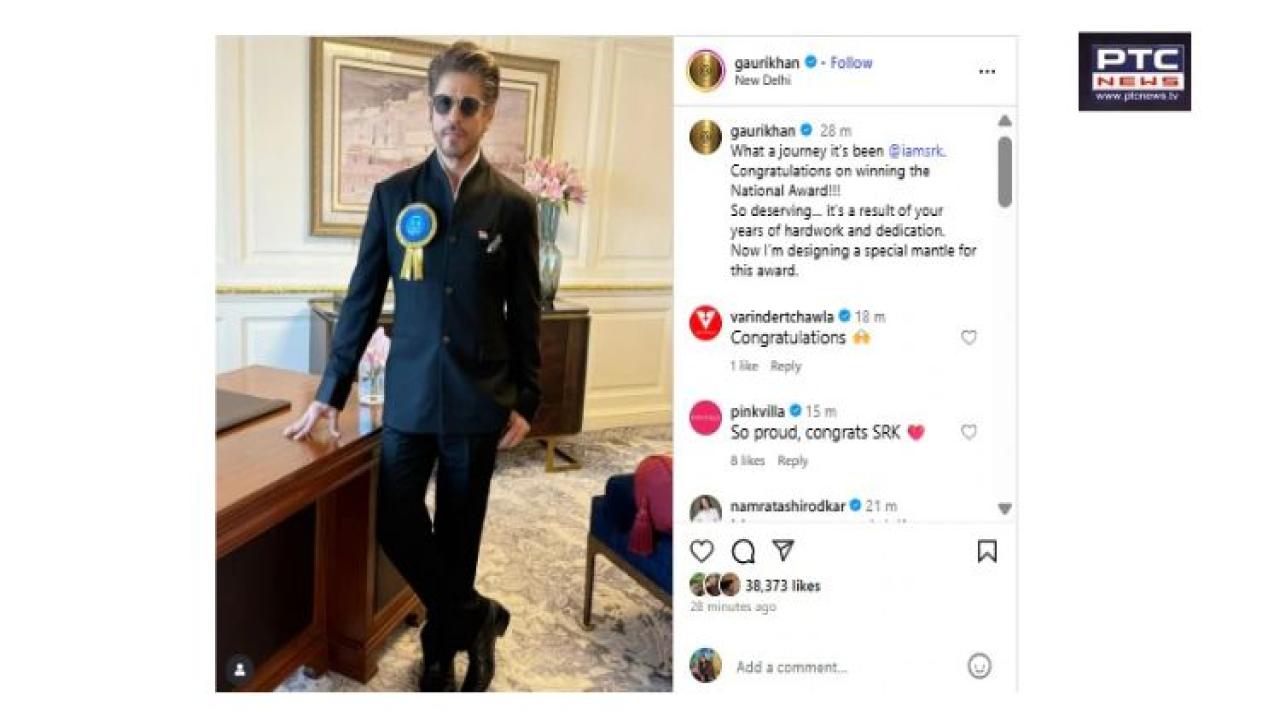The image size is (1280, 720).
Task: Save post with bookmark icon
Action: [987, 551]
